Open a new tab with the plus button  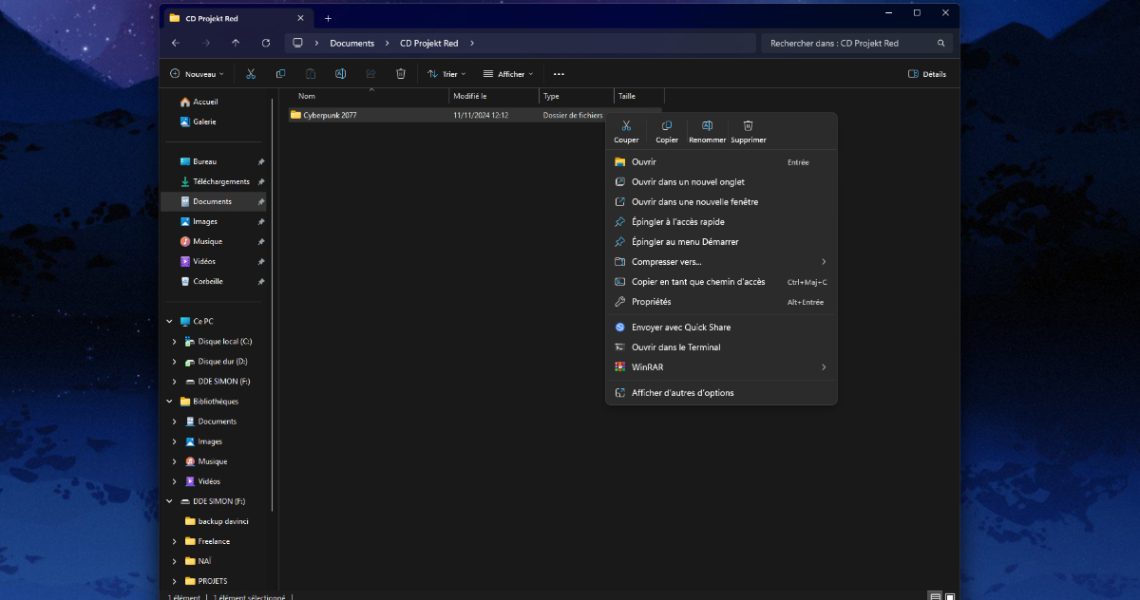[328, 18]
